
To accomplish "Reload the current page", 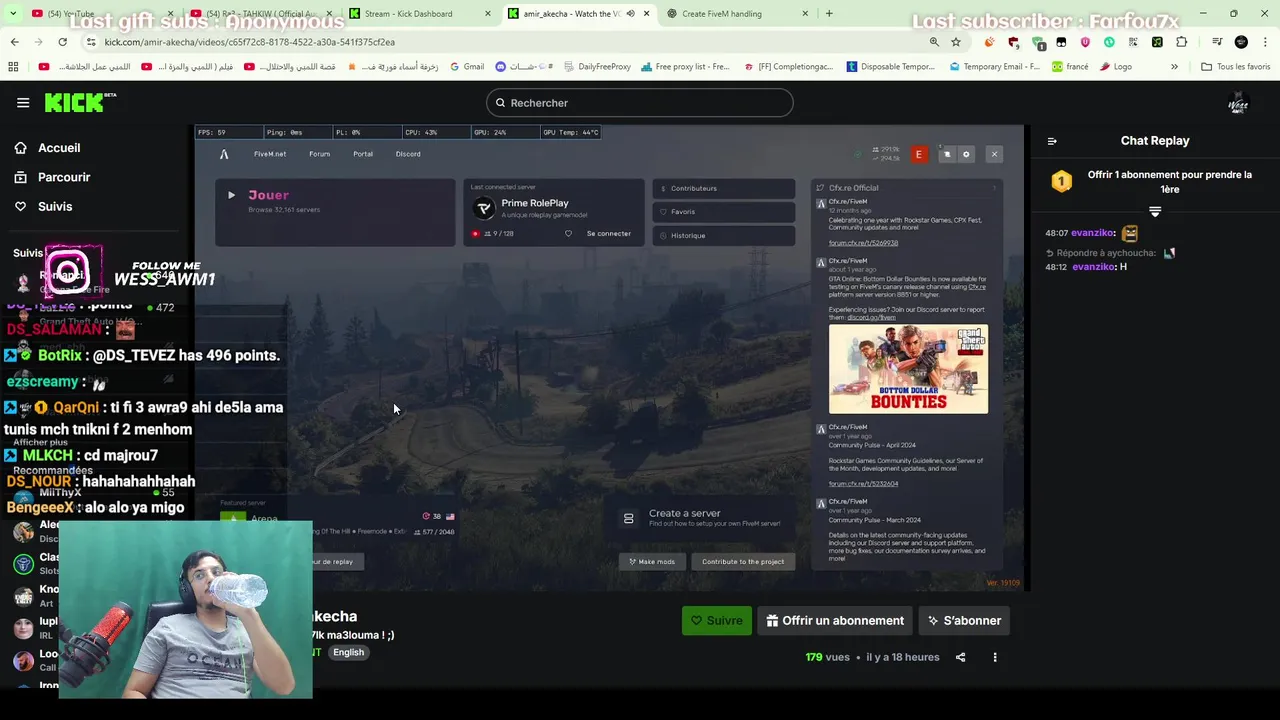I will (62, 42).
